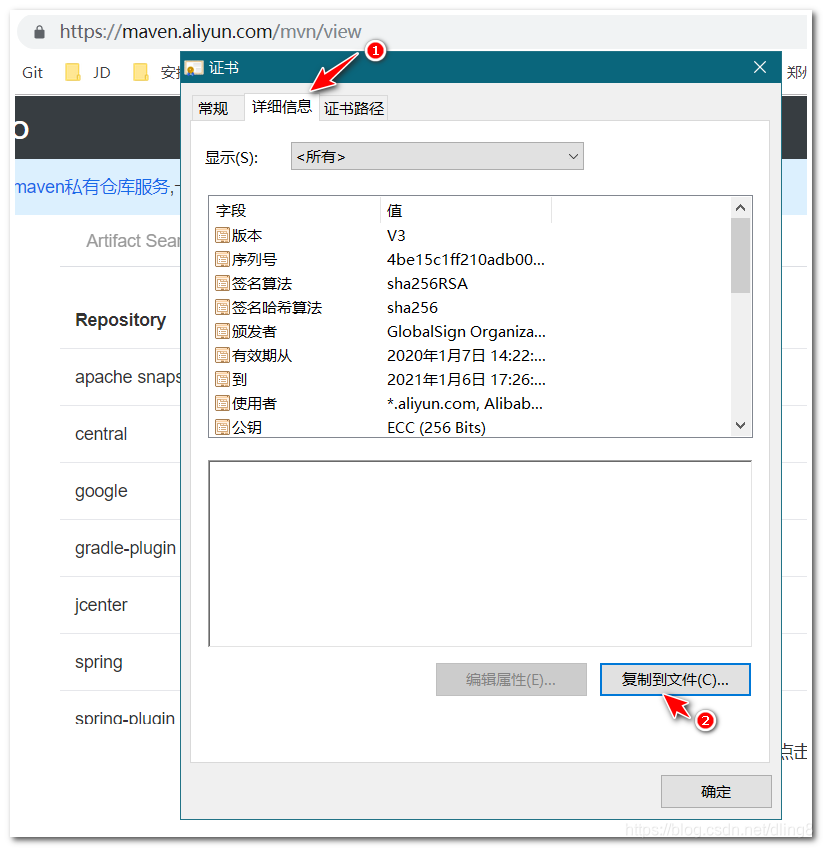Click central repository in the web page
Viewport: 823px width, 848px height.
[101, 434]
